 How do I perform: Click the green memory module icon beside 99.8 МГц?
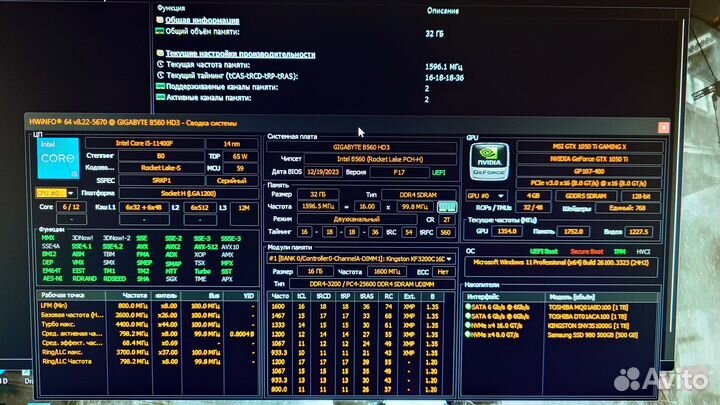pyautogui.click(x=447, y=207)
